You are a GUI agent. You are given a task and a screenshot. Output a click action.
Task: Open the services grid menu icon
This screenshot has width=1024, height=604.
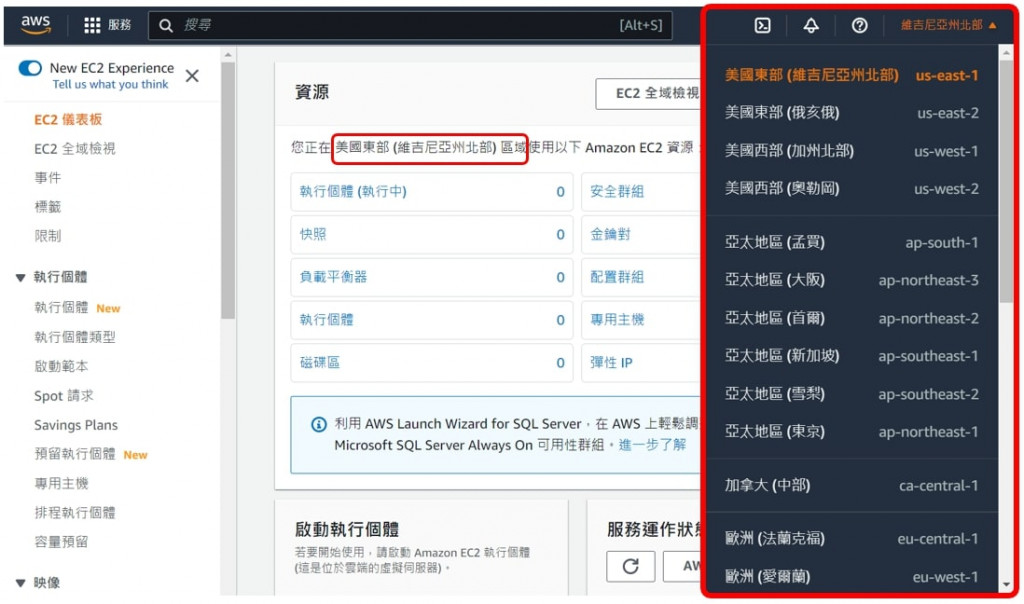pos(92,25)
